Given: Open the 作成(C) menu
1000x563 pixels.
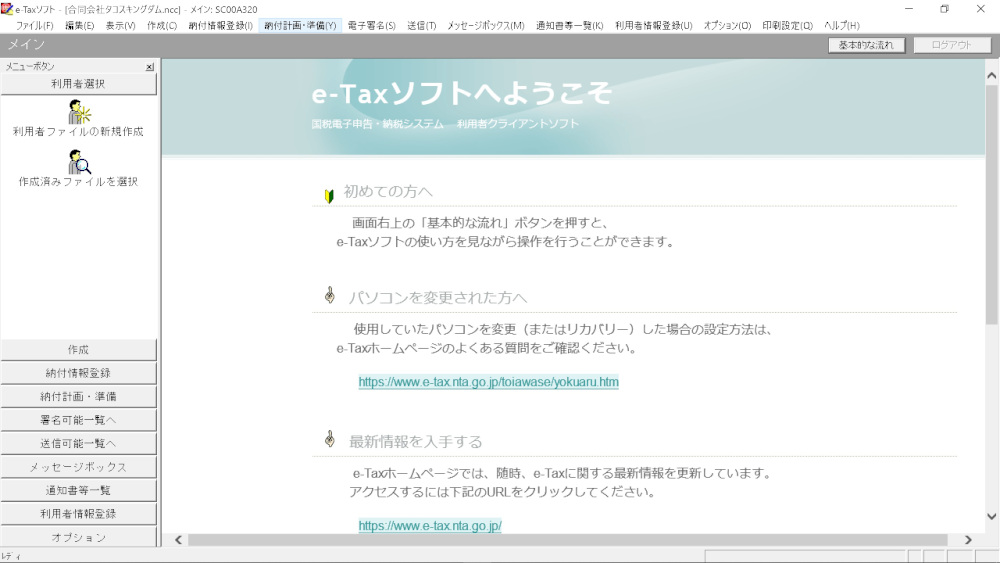Looking at the screenshot, I should pyautogui.click(x=162, y=26).
